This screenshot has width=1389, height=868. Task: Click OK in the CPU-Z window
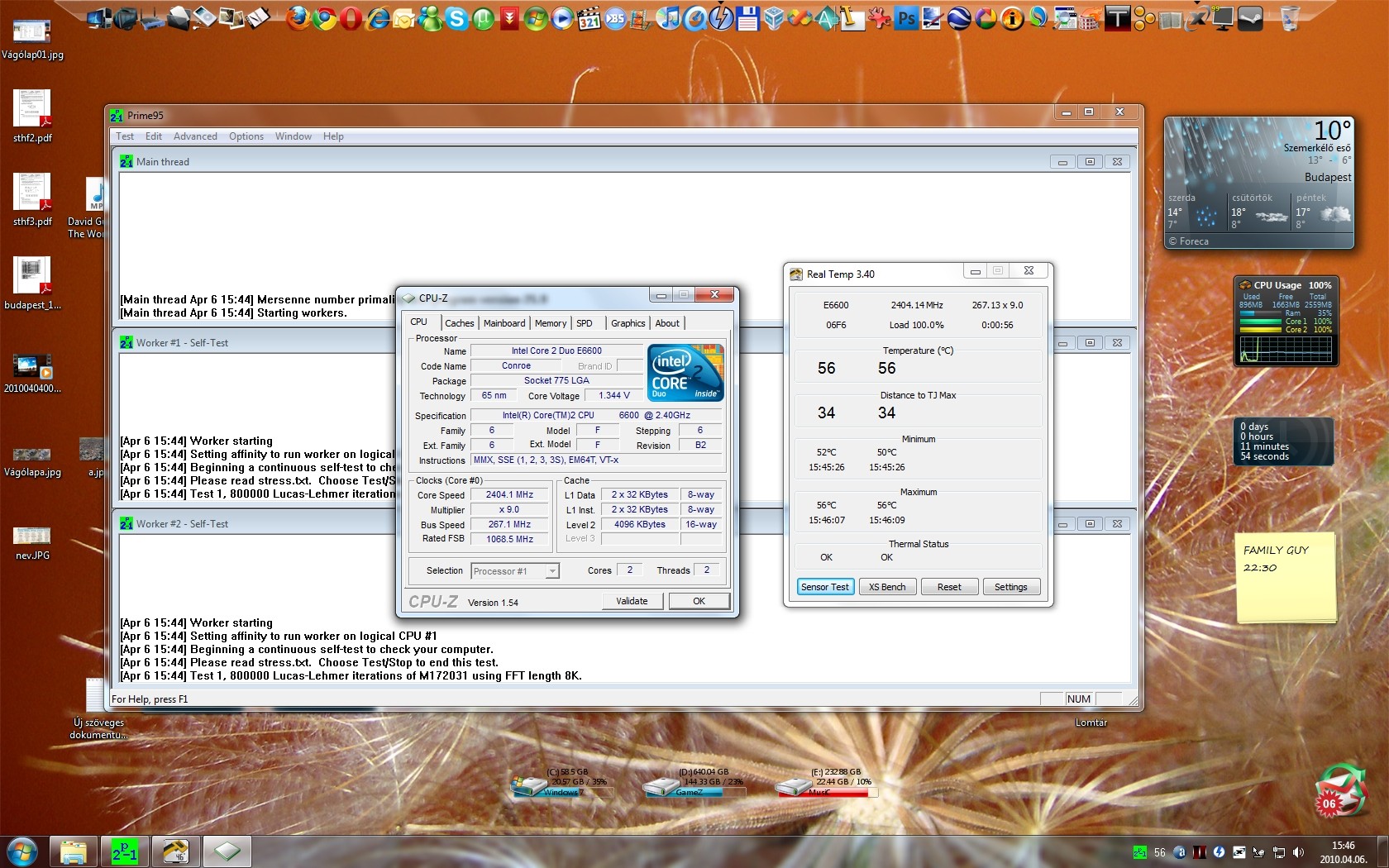click(699, 601)
